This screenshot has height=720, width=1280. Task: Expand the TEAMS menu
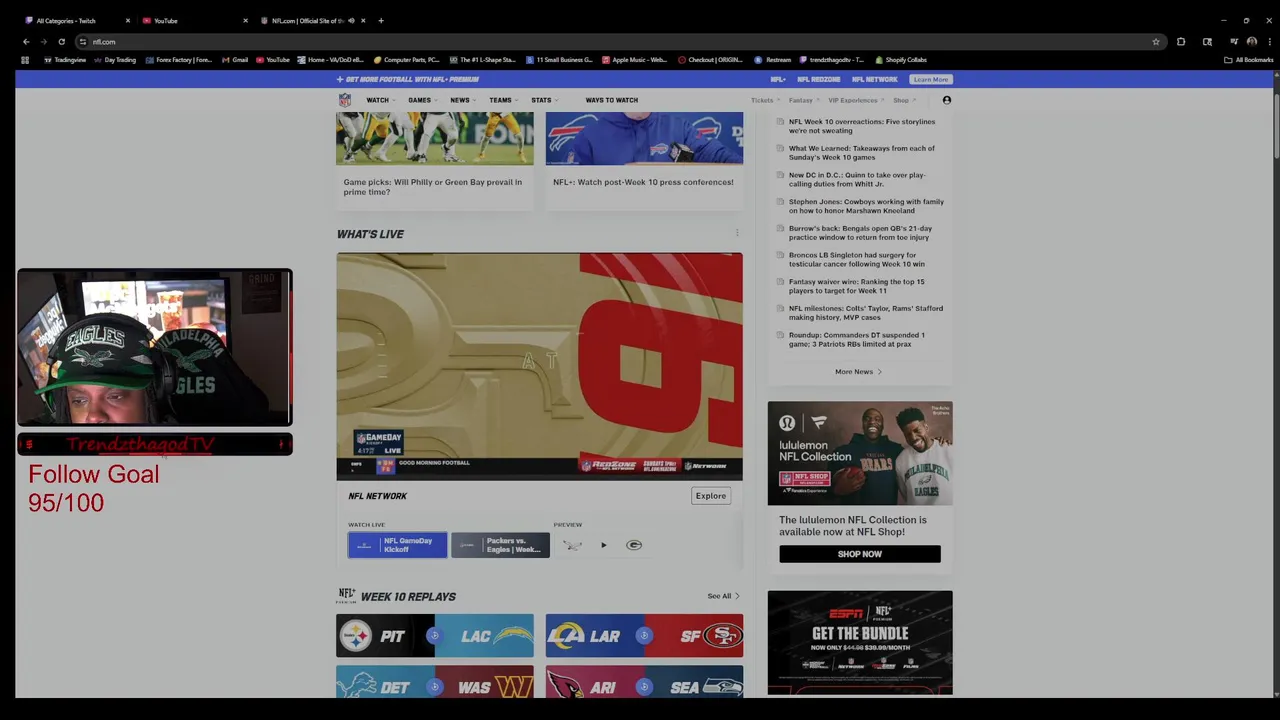pos(503,100)
